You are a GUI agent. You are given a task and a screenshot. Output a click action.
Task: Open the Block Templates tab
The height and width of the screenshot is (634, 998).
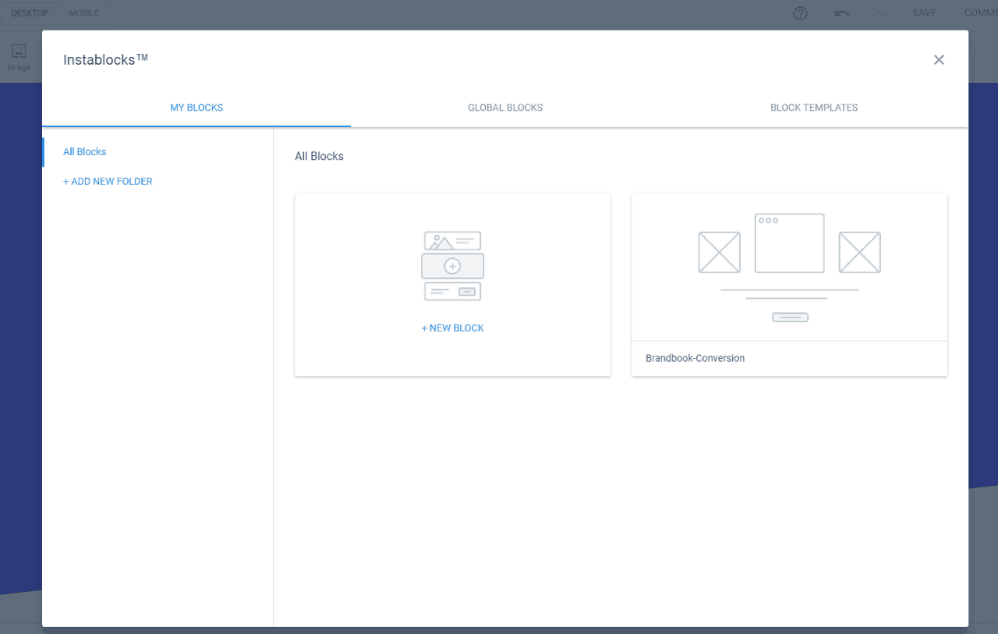(x=813, y=108)
